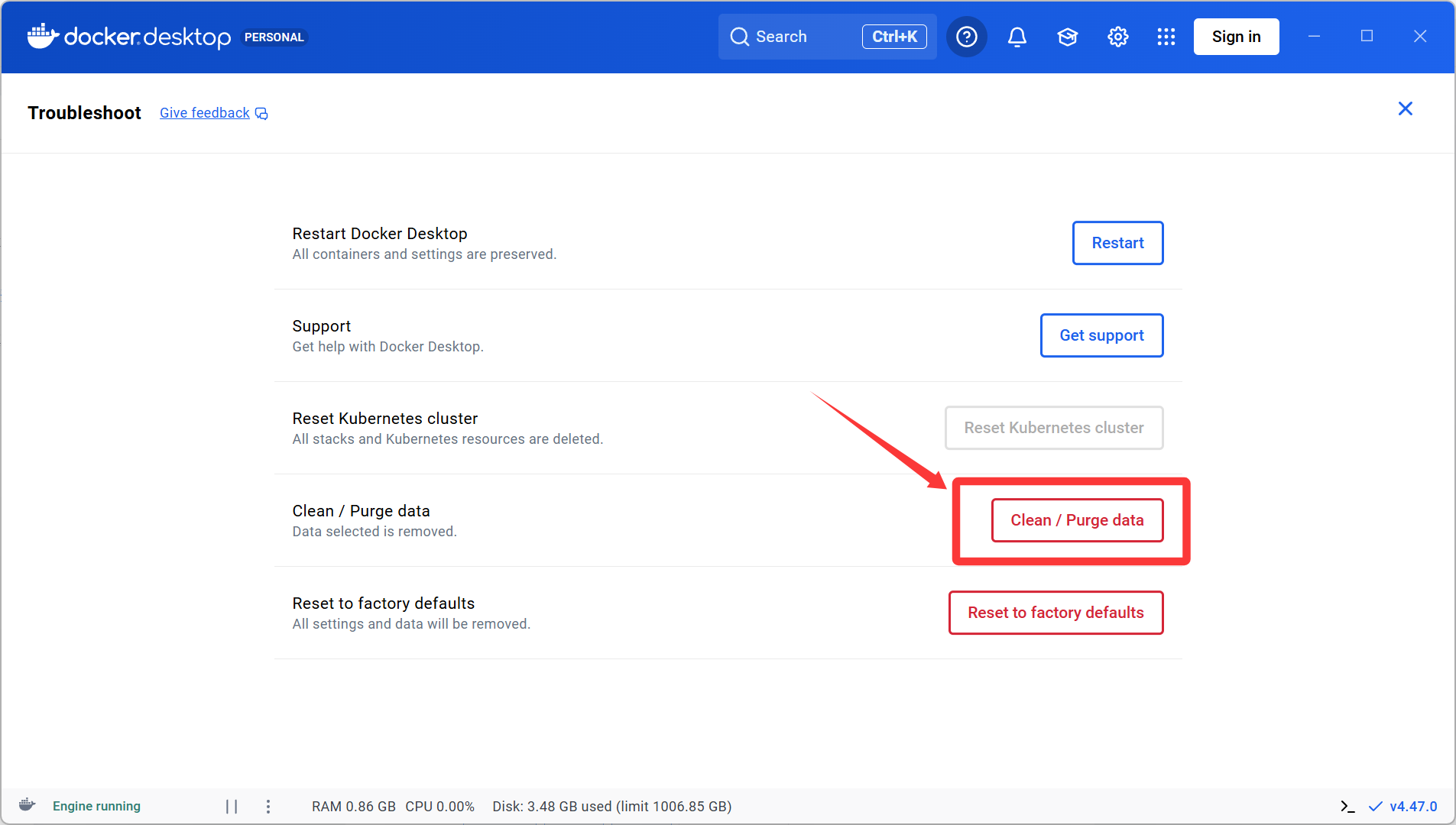
Task: Click 'Get help with Docker Desktop.' description
Action: (388, 347)
